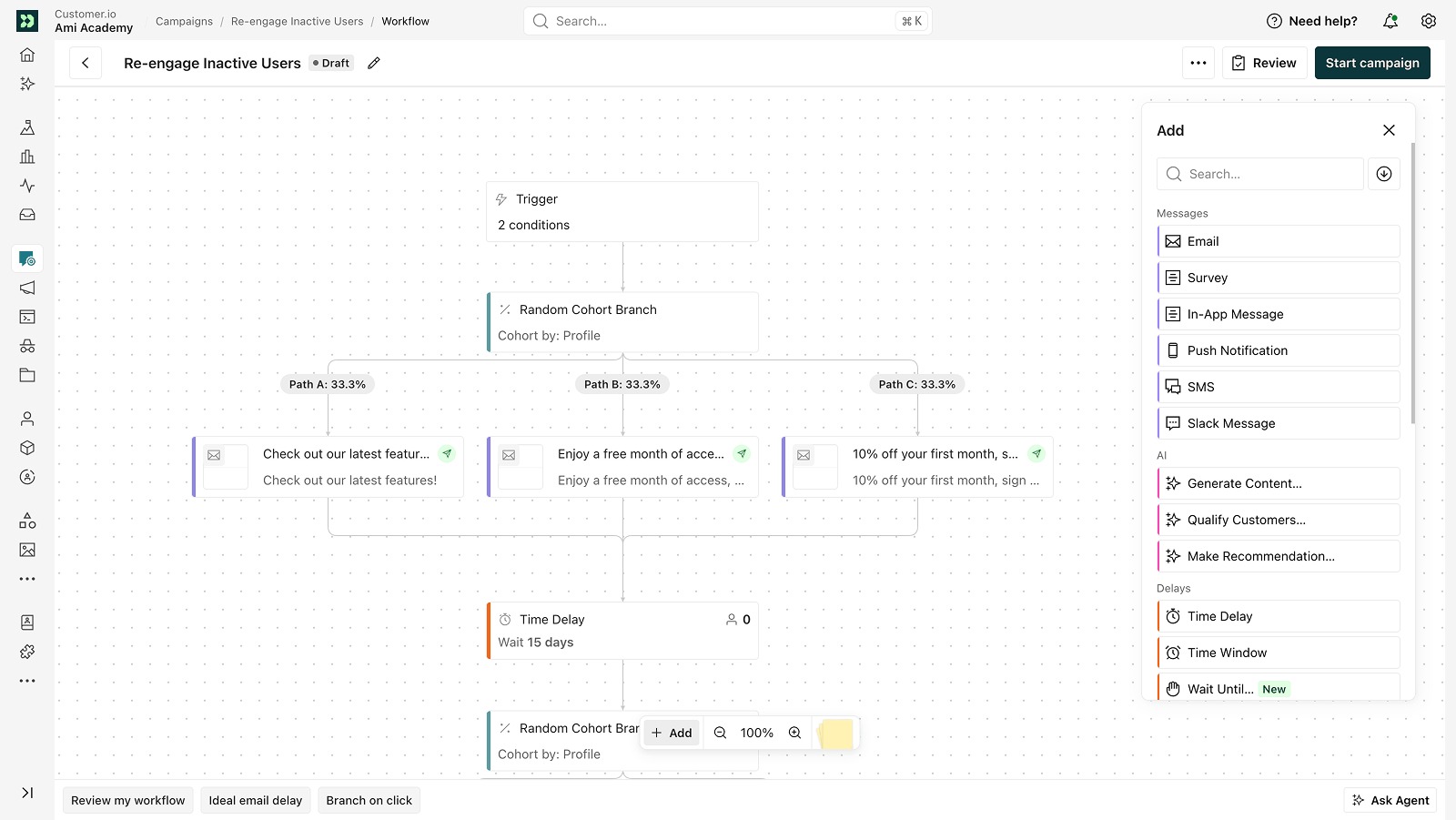Open the three-dots more options menu
This screenshot has height=820, width=1456.
pyautogui.click(x=1198, y=63)
